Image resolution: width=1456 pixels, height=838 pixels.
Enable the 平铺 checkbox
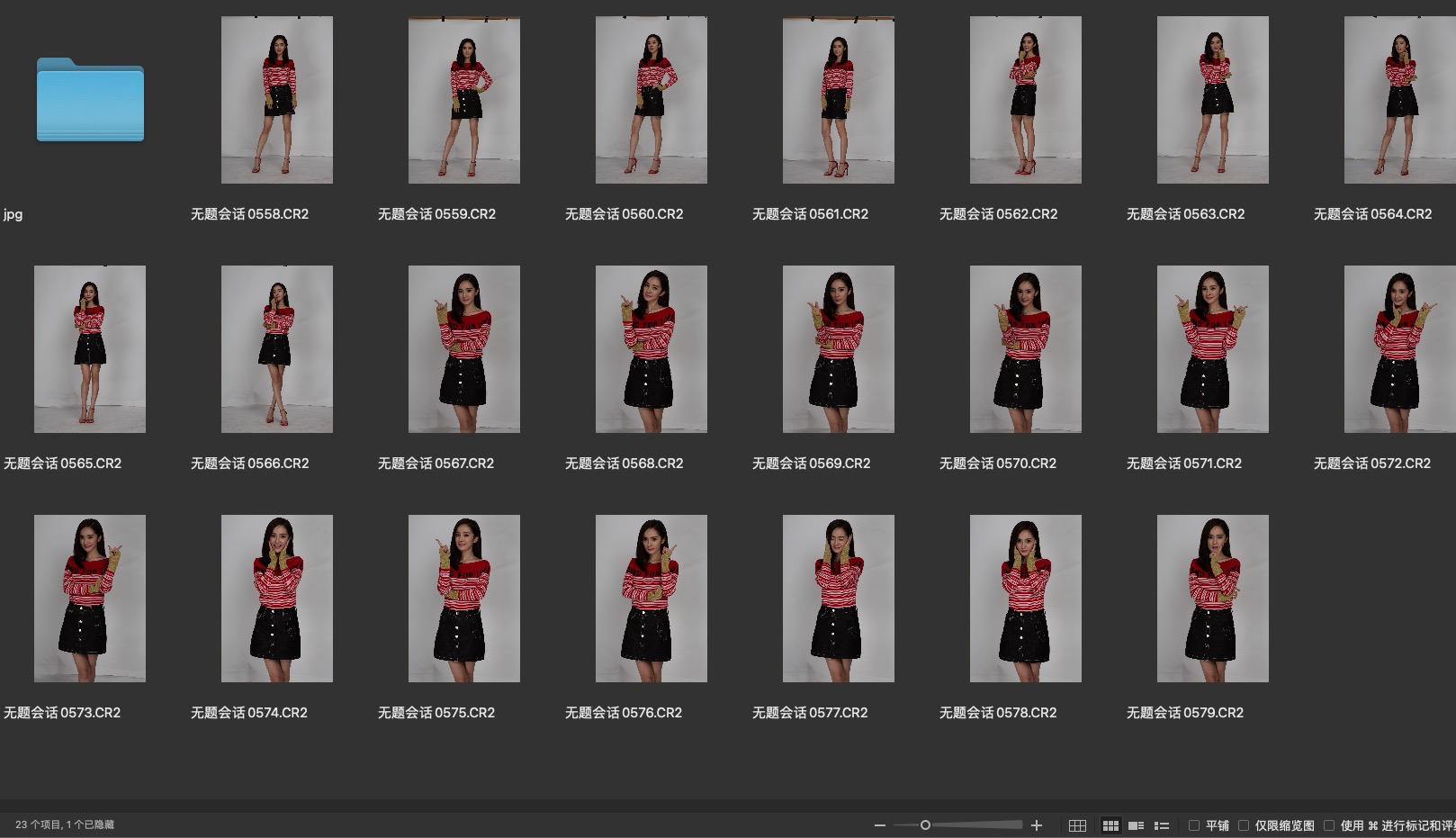pyautogui.click(x=1193, y=825)
